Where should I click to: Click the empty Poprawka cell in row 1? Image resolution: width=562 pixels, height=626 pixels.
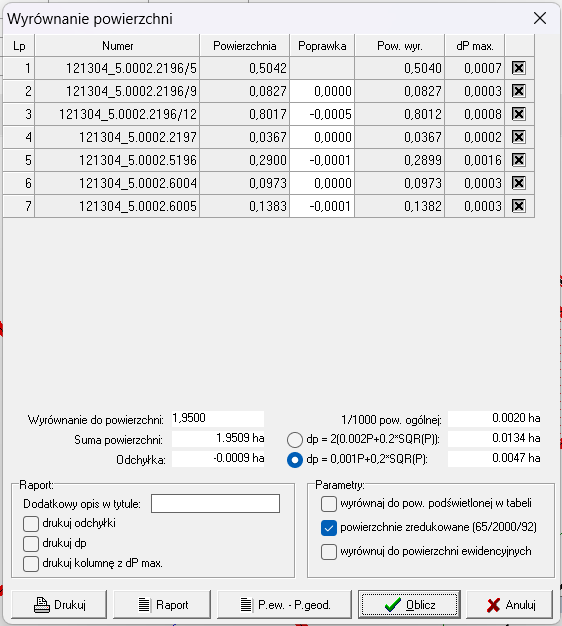point(322,68)
